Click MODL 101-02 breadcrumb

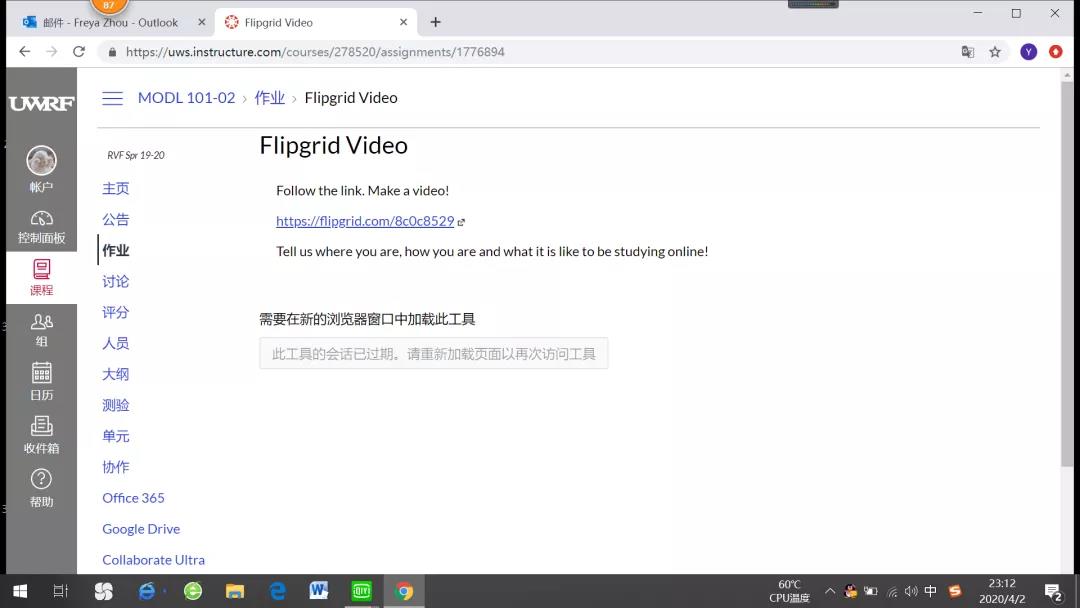coord(187,98)
